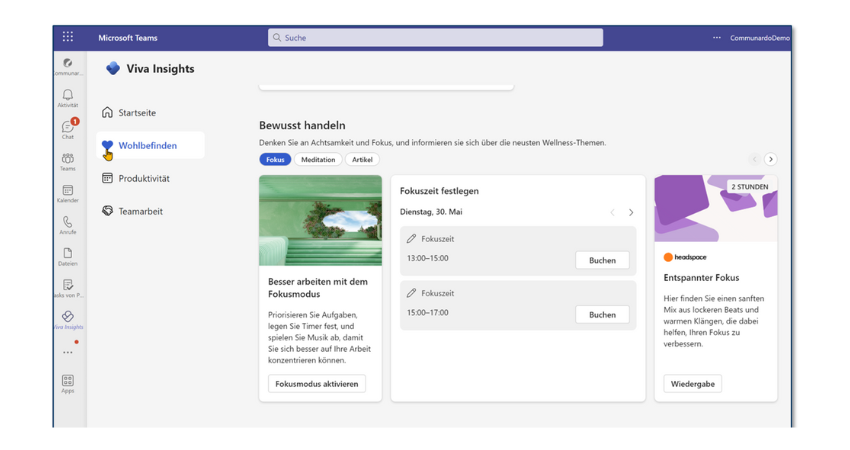The width and height of the screenshot is (850, 450).
Task: Click the search magnifier icon
Action: click(277, 37)
